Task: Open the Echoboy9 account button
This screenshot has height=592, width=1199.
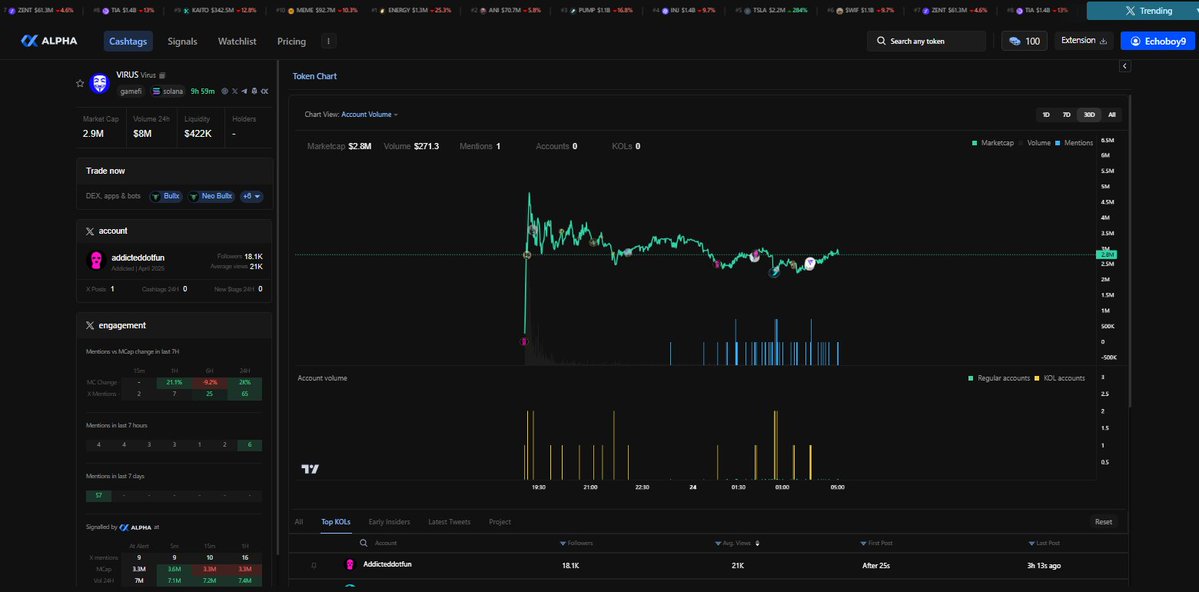Action: 1157,41
